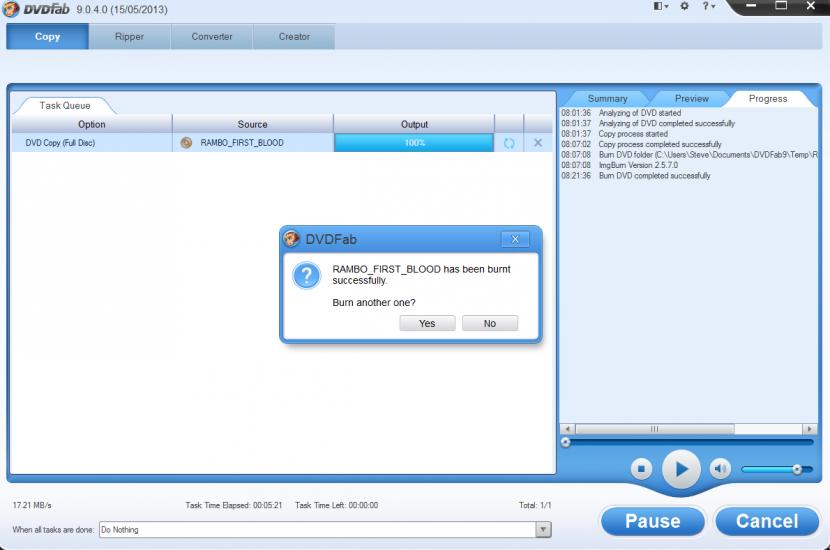Screen dimensions: 830x550
Task: Mute the preview with the speaker icon
Action: (x=720, y=469)
